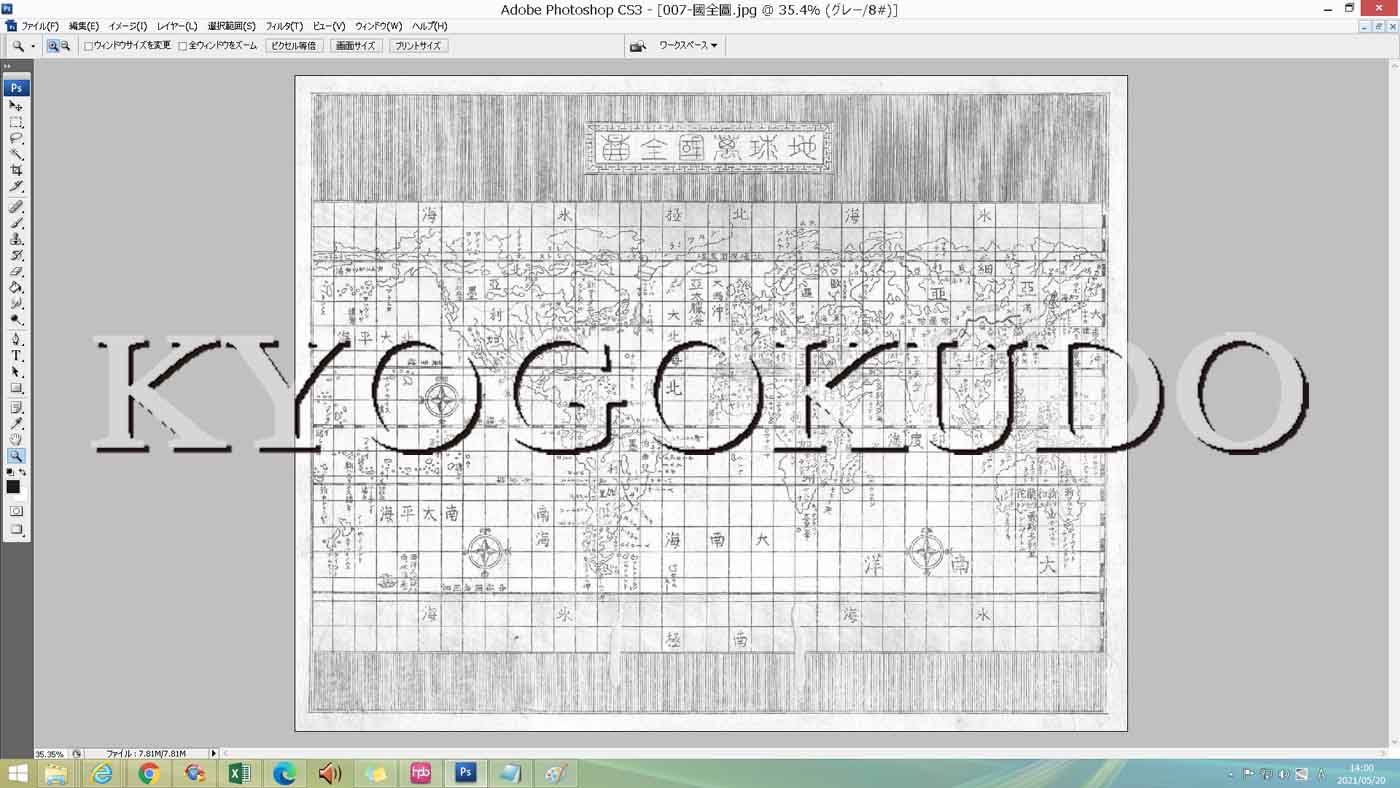Open the status bar info arrow menu
The height and width of the screenshot is (788, 1400).
213,753
